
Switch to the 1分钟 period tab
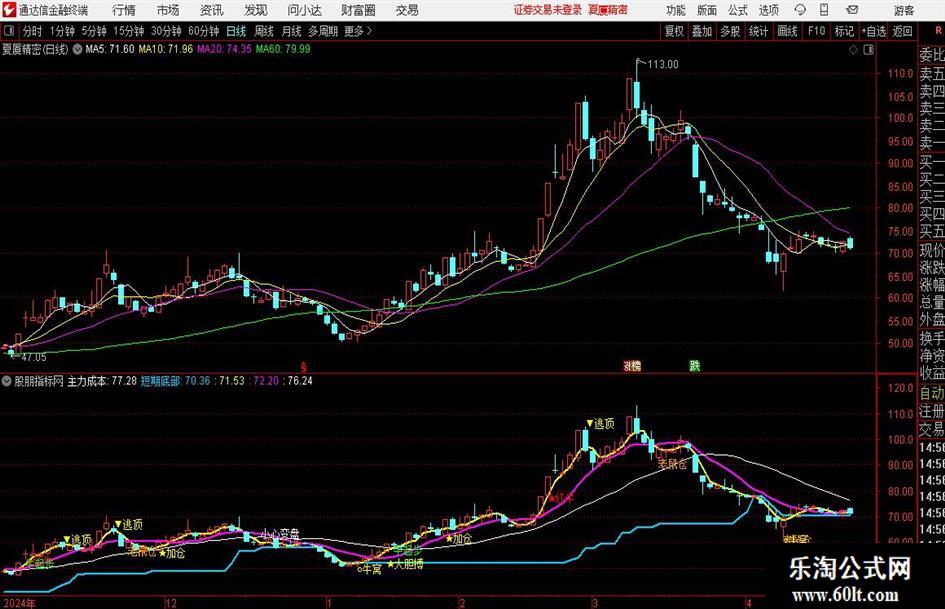pos(62,31)
